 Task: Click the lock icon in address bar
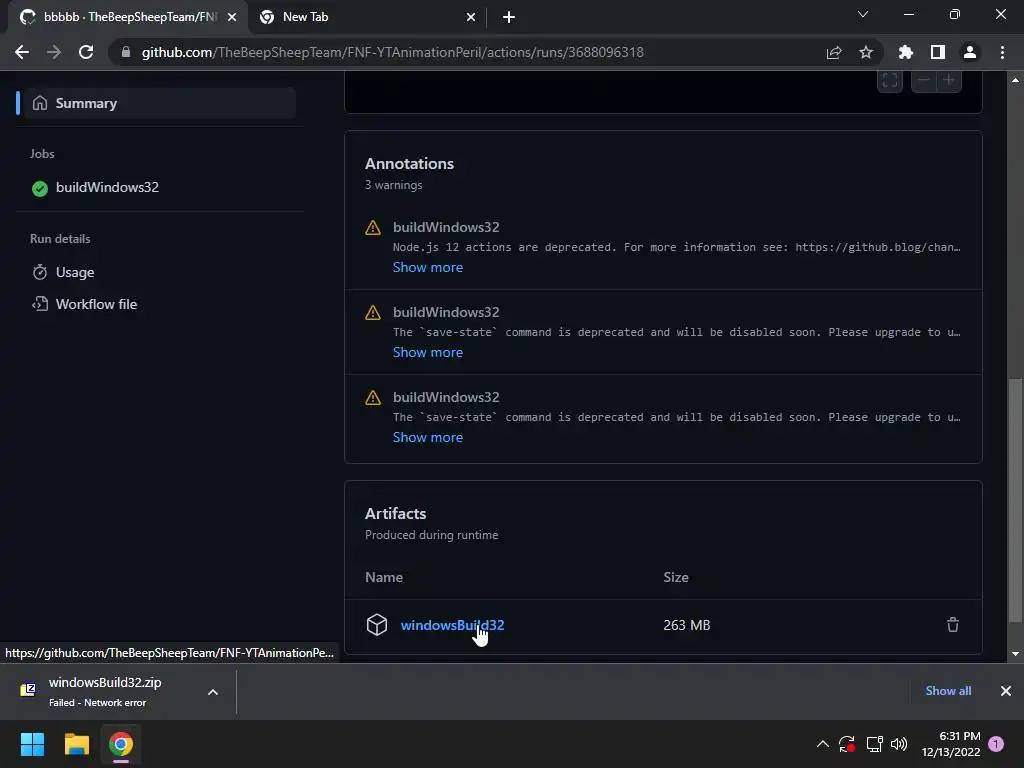(126, 52)
